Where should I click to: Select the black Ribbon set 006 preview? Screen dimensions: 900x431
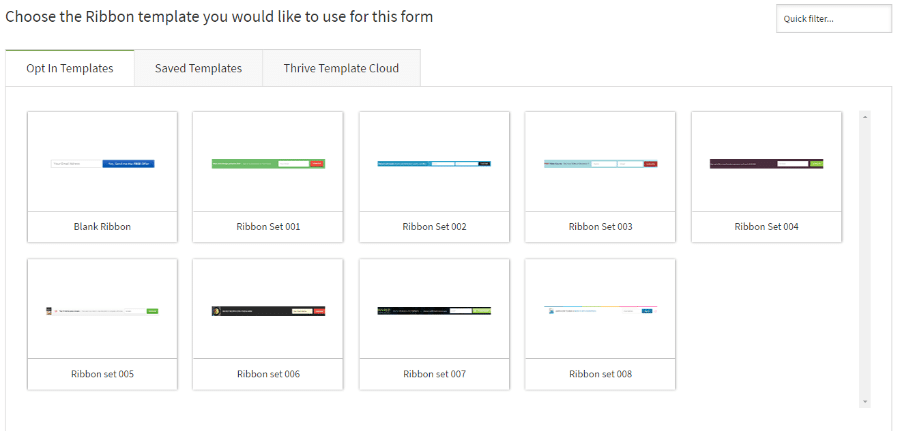click(x=268, y=309)
